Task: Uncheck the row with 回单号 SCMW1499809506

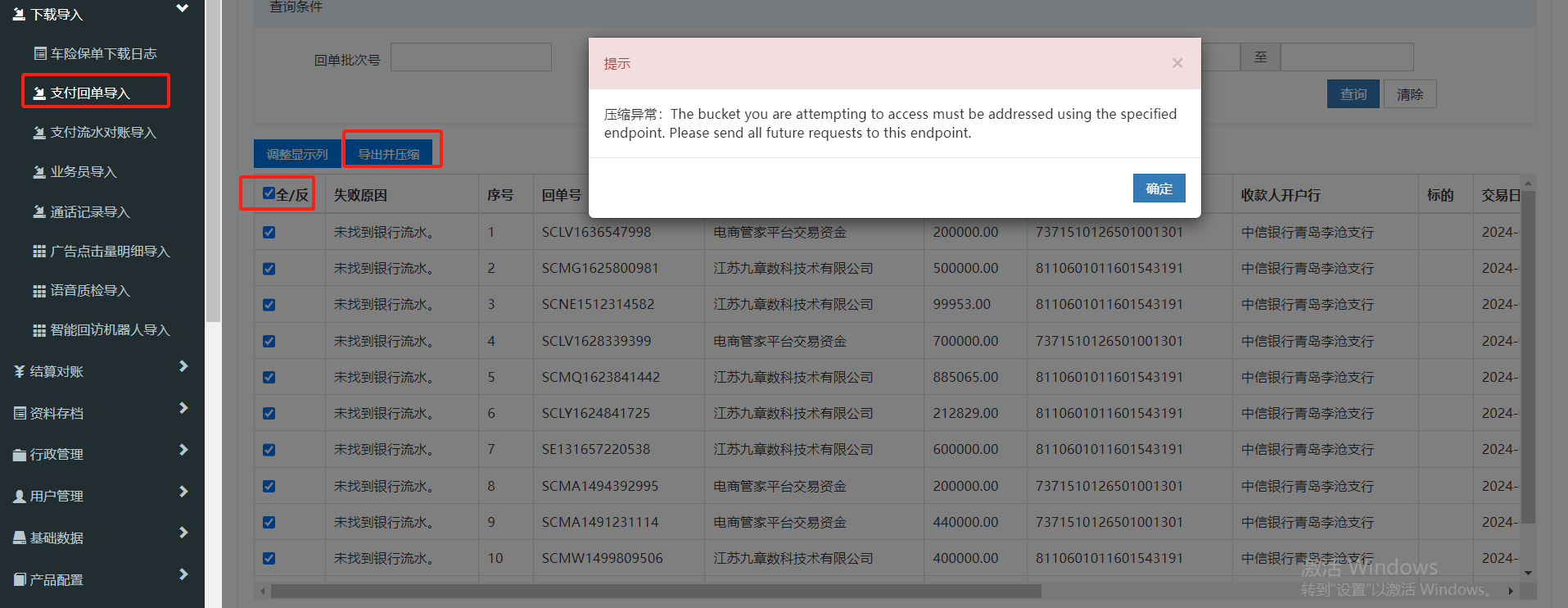Action: tap(269, 559)
